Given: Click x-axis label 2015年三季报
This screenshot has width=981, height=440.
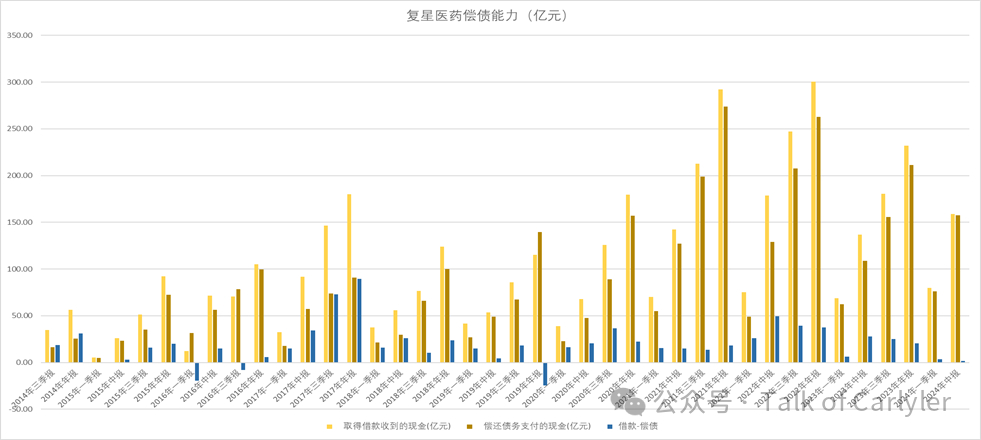Looking at the screenshot, I should (125, 387).
